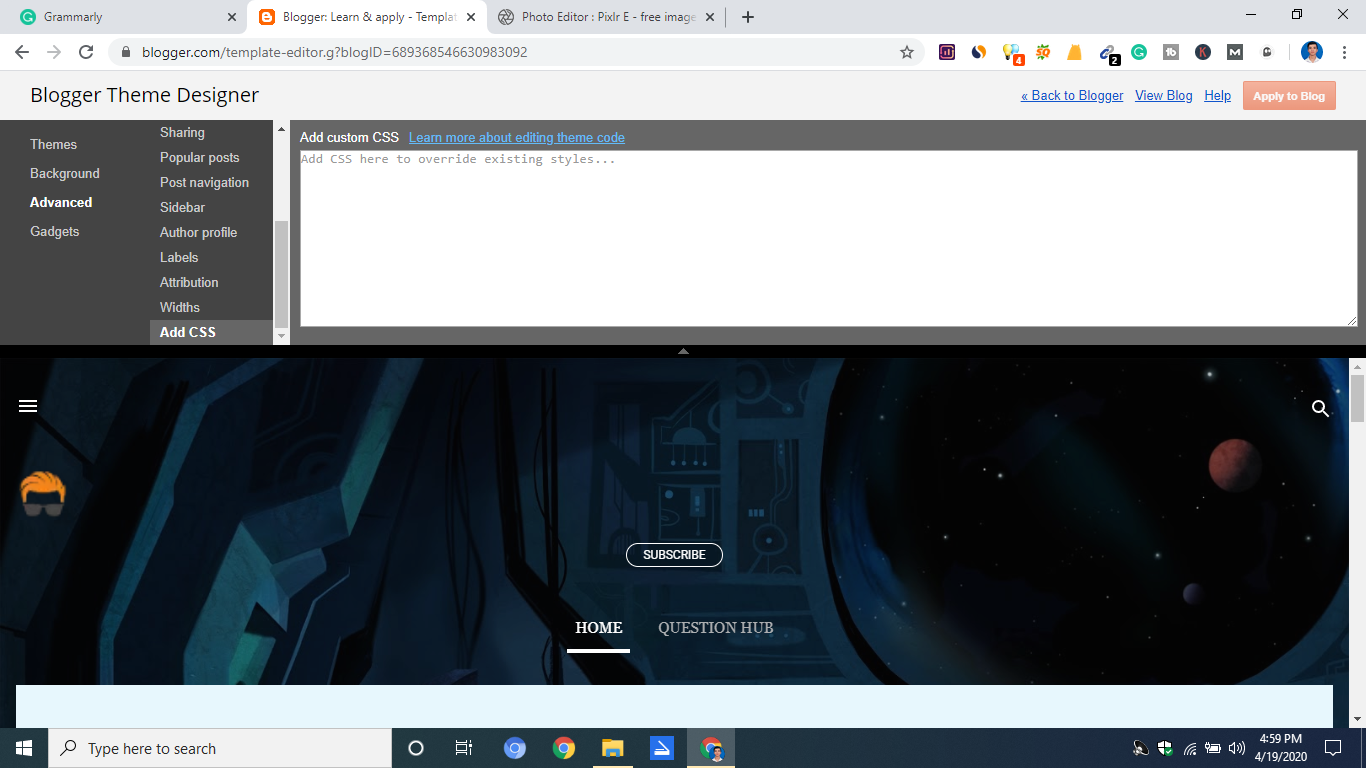Open the Keywords Everywhere K extension
Image resolution: width=1366 pixels, height=768 pixels.
point(1203,52)
